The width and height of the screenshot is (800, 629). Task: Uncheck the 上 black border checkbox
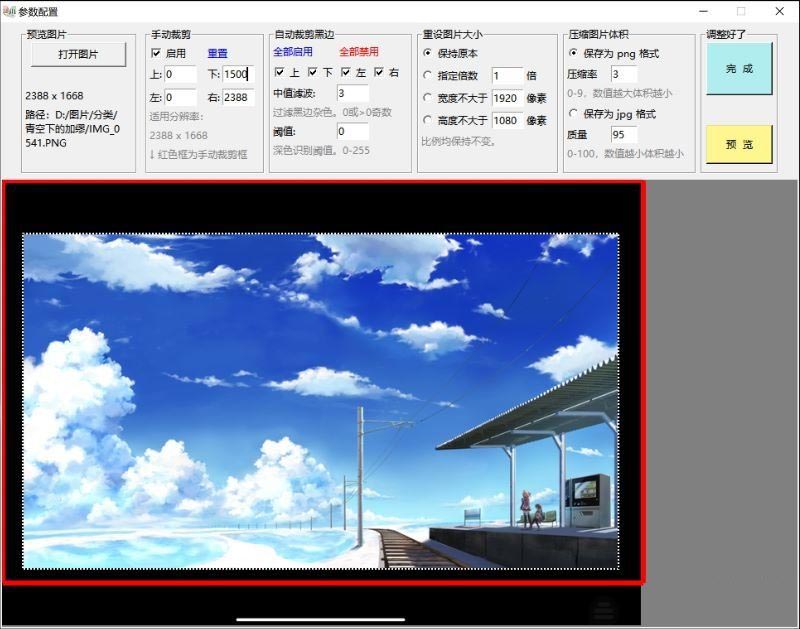click(280, 73)
